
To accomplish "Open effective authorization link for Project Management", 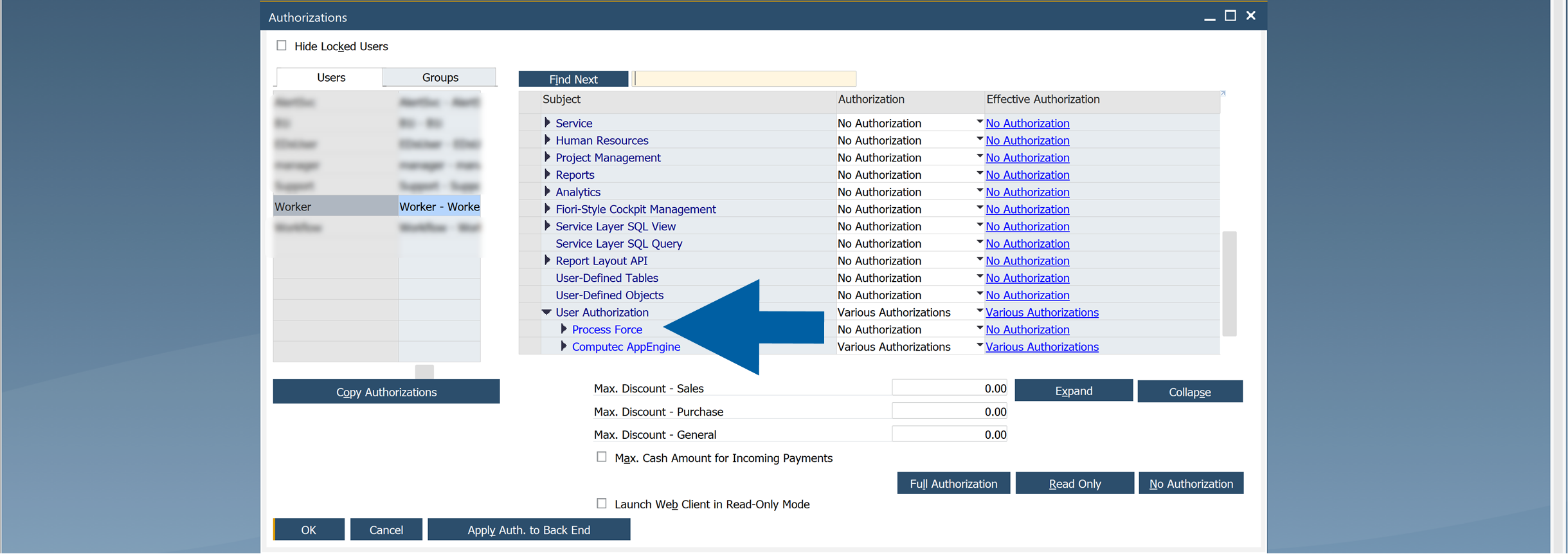I will coord(1027,158).
